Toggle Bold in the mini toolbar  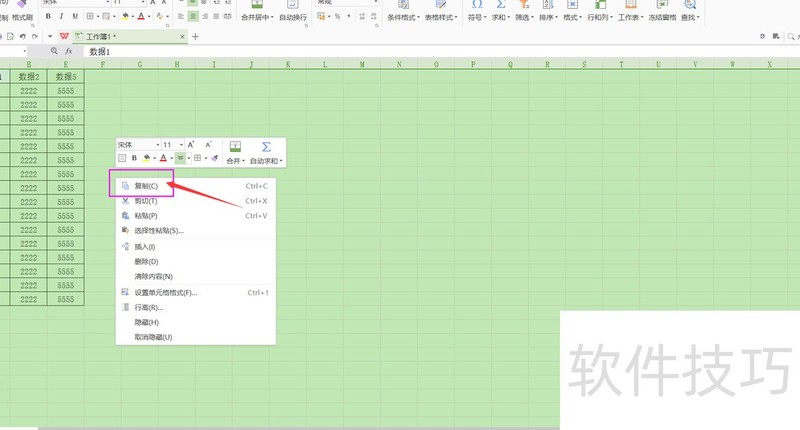click(134, 158)
